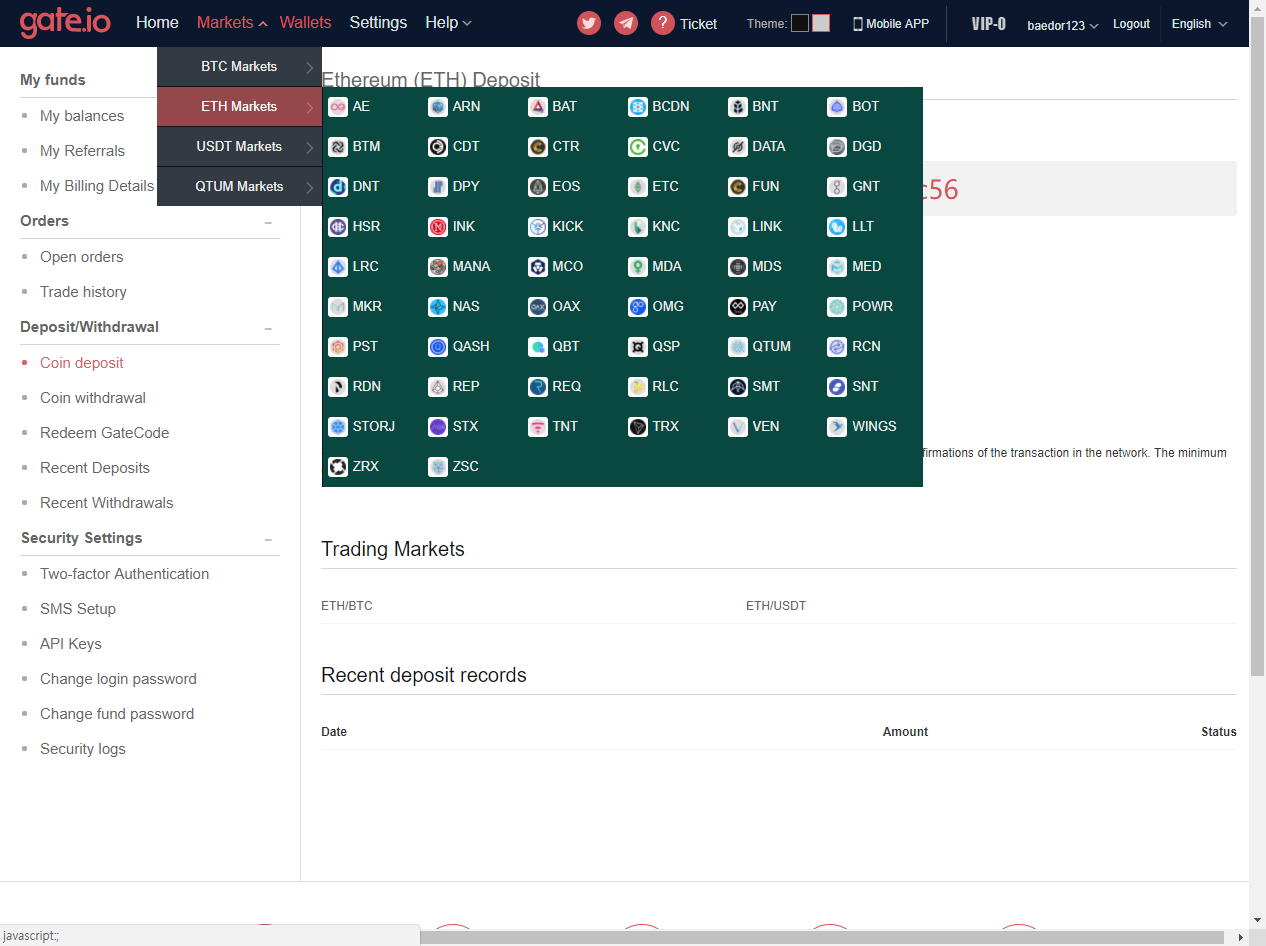Expand the BTC Markets submenu
Image resolution: width=1266 pixels, height=946 pixels.
(x=239, y=67)
